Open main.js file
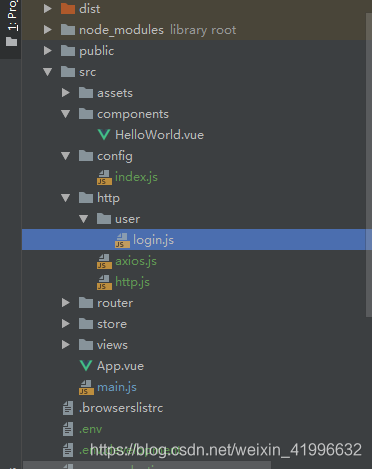This screenshot has width=372, height=469. click(117, 387)
